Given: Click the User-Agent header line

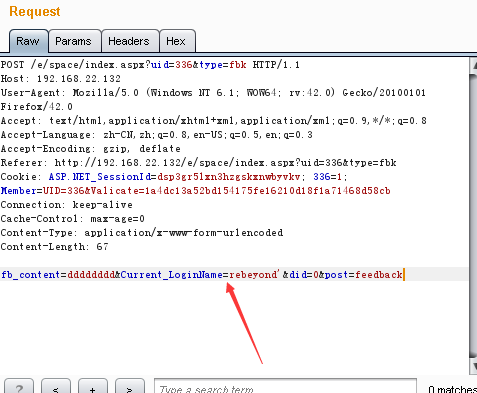Looking at the screenshot, I should (x=213, y=93).
